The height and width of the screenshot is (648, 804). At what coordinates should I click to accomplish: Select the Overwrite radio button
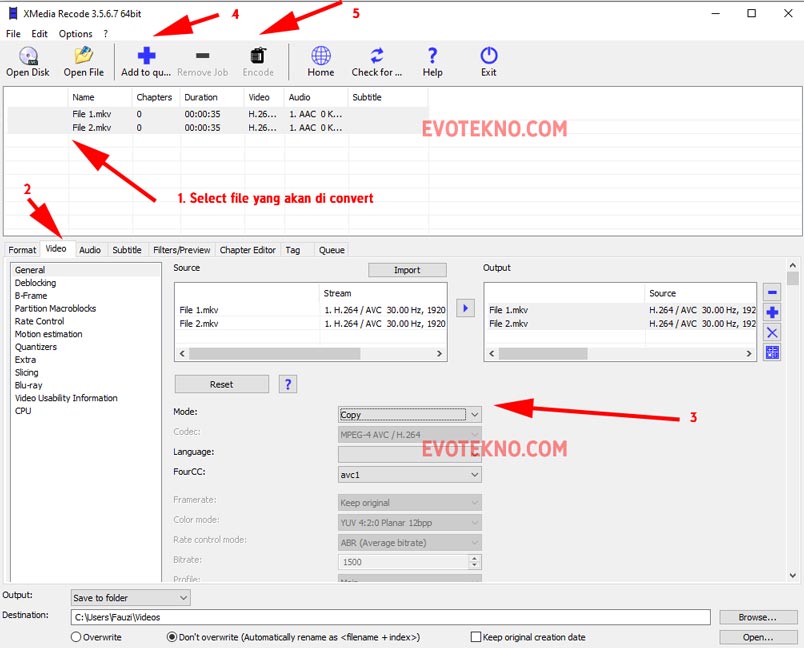76,637
